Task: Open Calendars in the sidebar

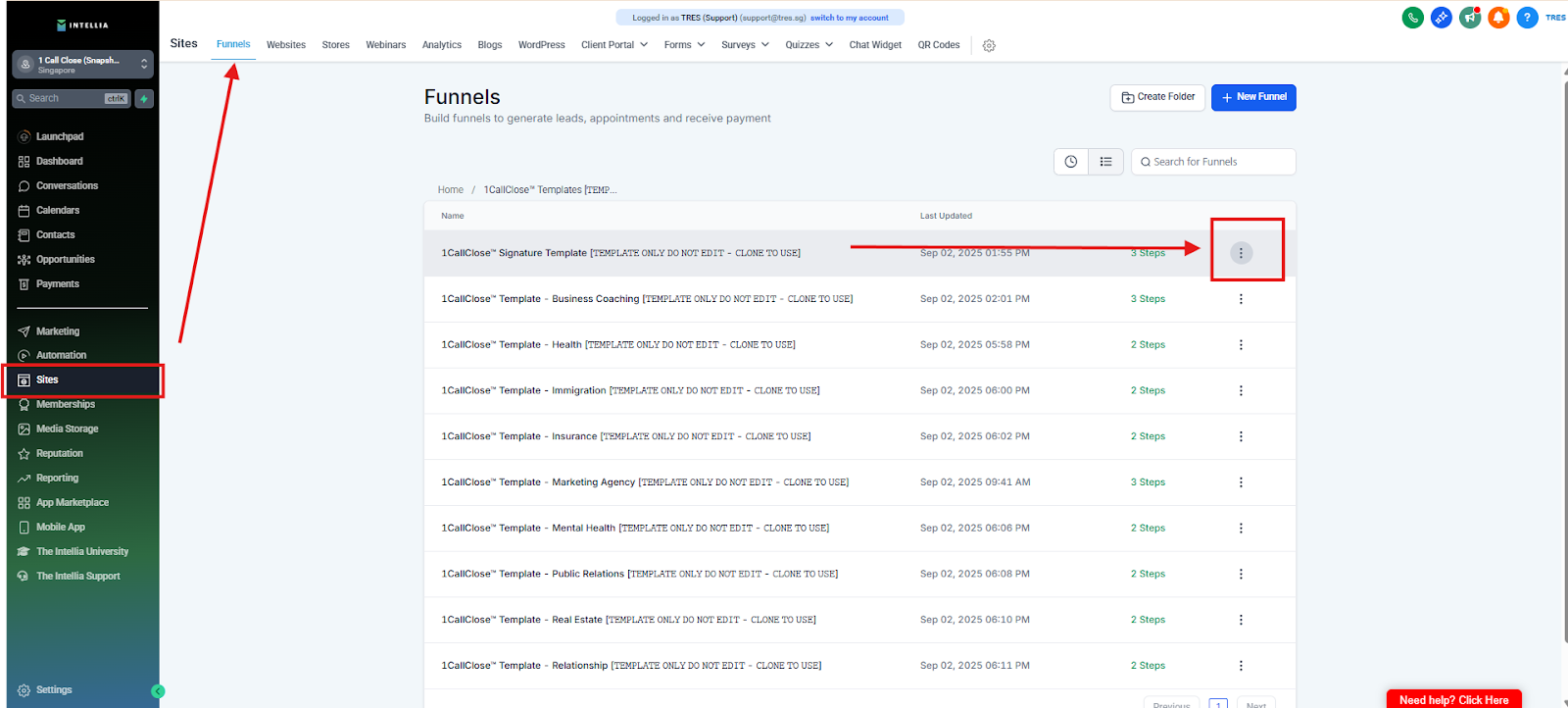Action: pos(58,211)
